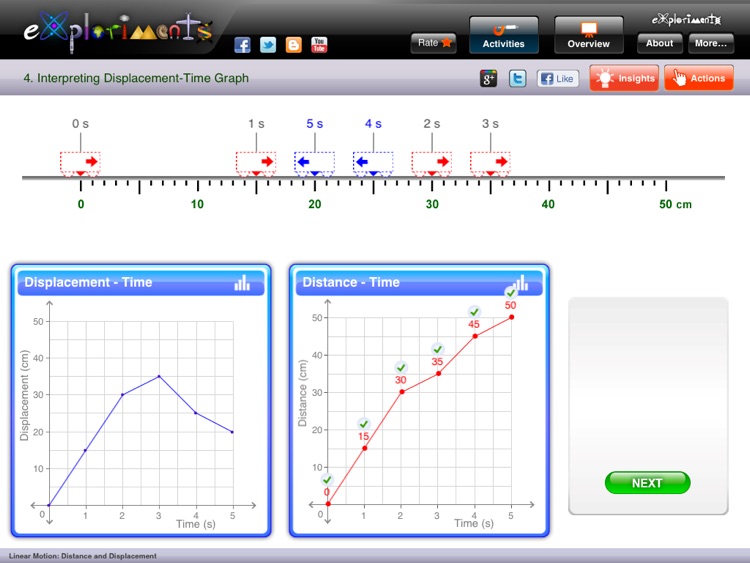Click the 'Displacement - Time' panel title
750x563 pixels.
pyautogui.click(x=88, y=282)
